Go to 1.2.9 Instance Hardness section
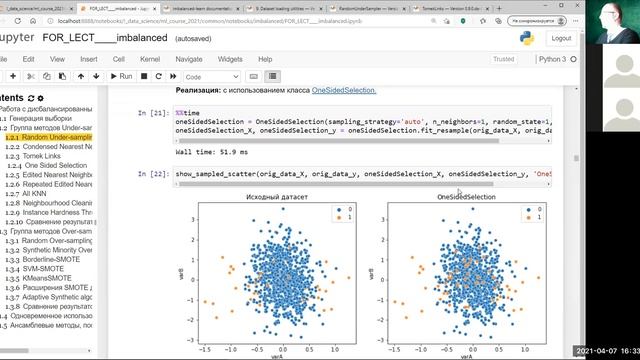 pos(49,212)
